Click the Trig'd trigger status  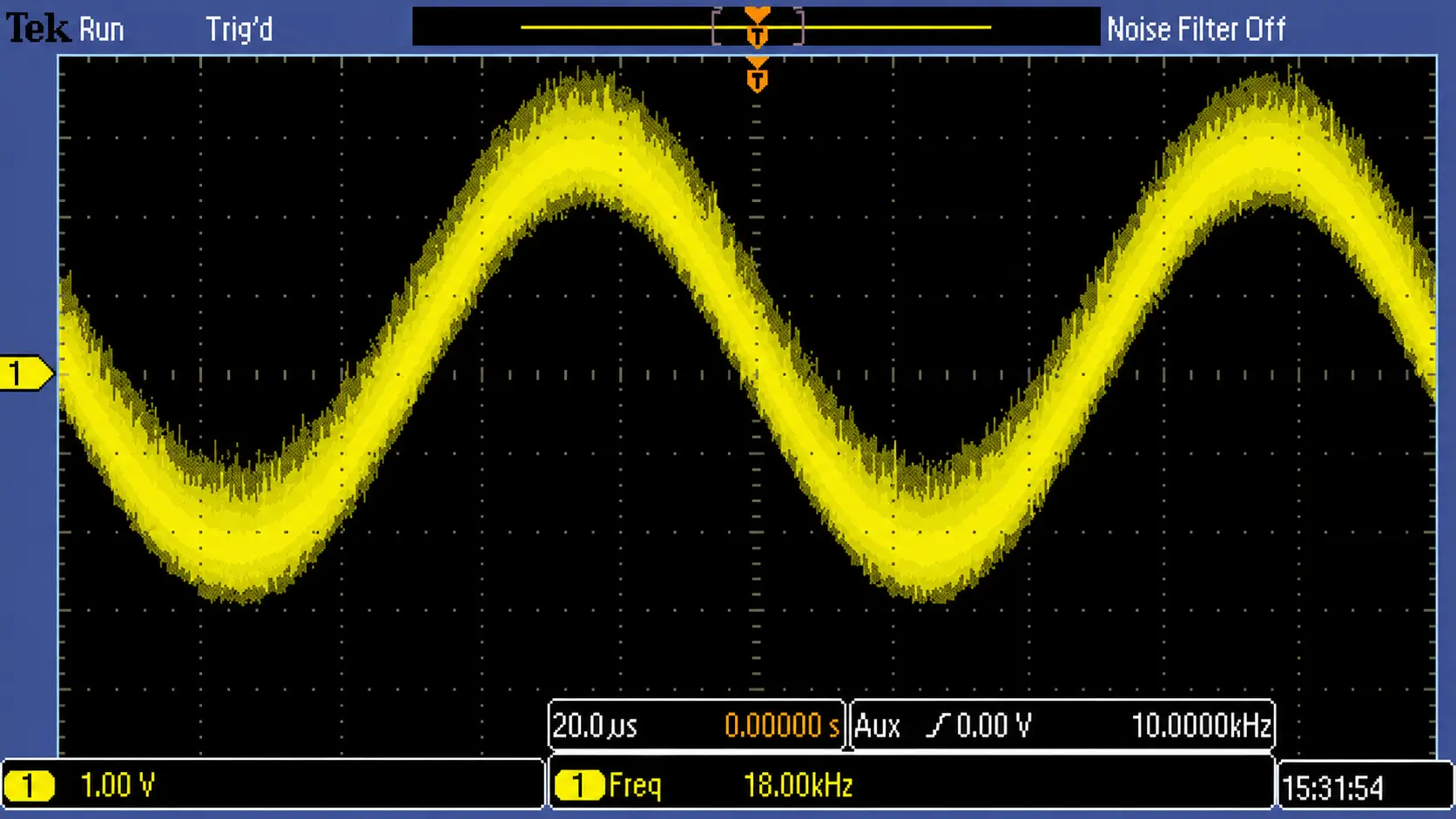pyautogui.click(x=239, y=29)
